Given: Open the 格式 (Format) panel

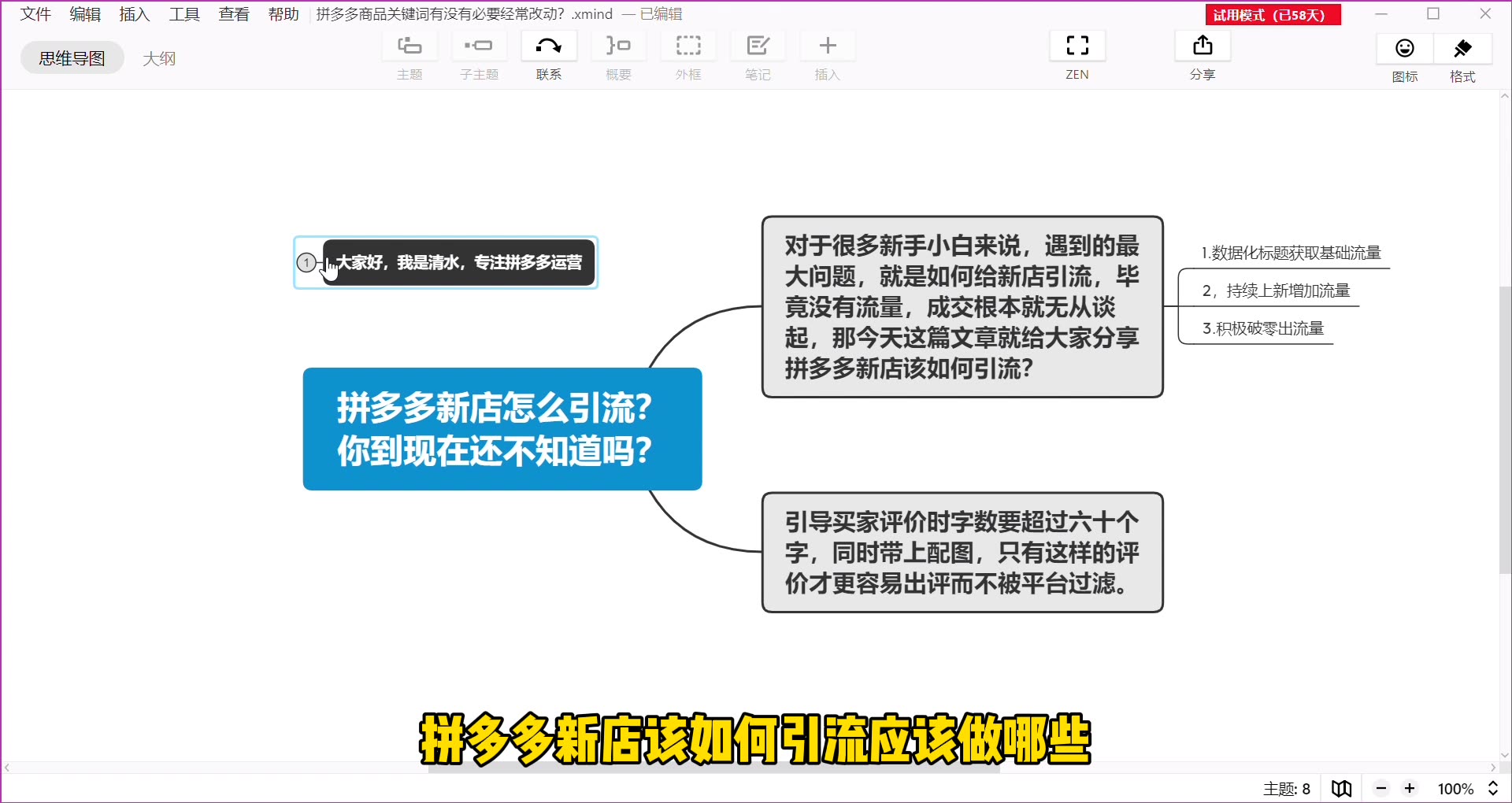Looking at the screenshot, I should (x=1462, y=49).
